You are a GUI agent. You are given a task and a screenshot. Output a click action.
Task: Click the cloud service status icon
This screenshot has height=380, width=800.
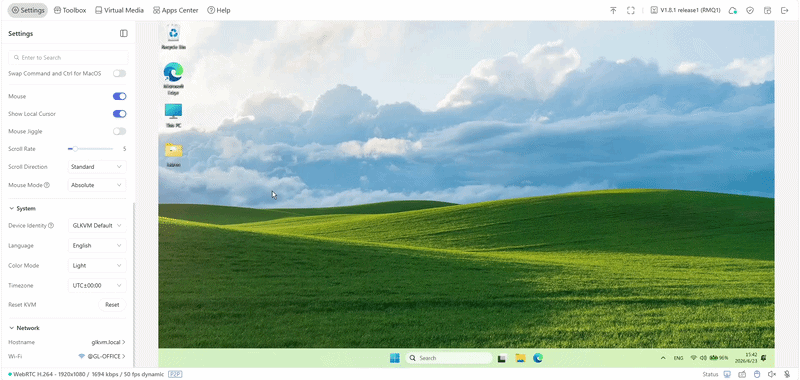[x=733, y=10]
